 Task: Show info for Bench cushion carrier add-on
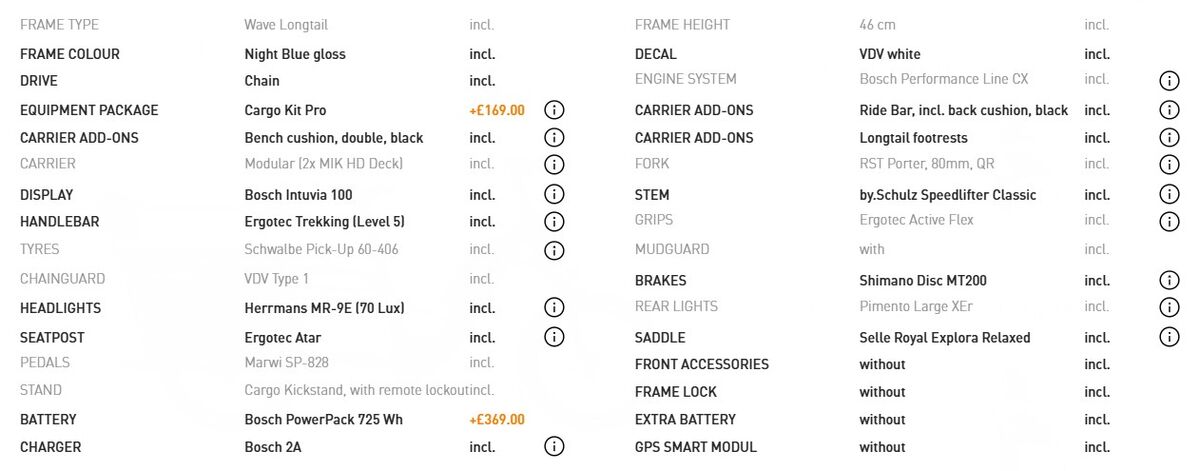[x=554, y=138]
